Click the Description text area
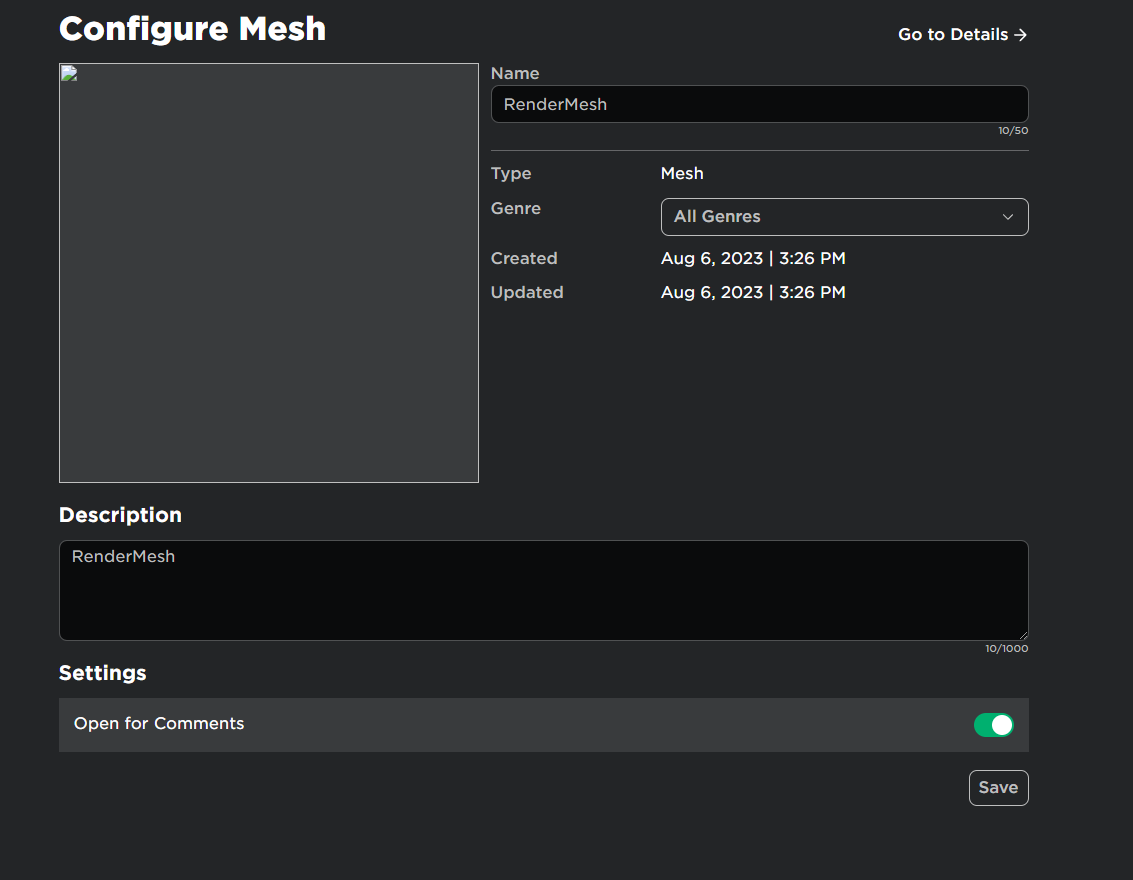 point(543,590)
